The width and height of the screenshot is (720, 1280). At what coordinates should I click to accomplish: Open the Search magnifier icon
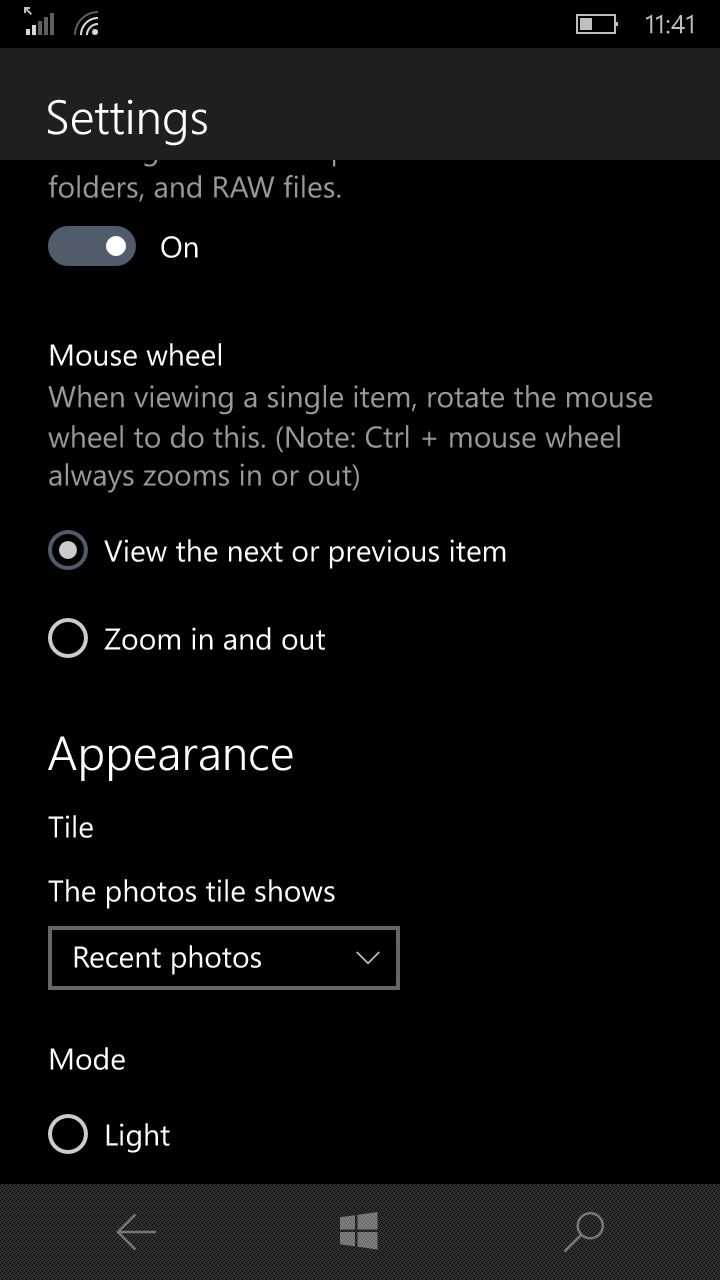[x=584, y=1232]
